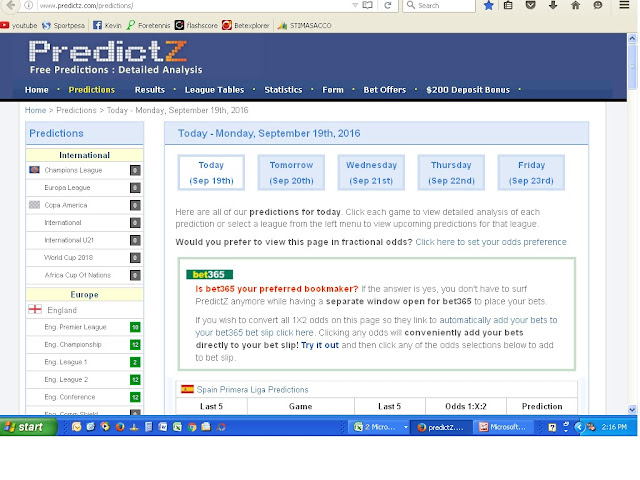
Task: Click the Predictions breadcrumb link
Action: click(x=76, y=110)
